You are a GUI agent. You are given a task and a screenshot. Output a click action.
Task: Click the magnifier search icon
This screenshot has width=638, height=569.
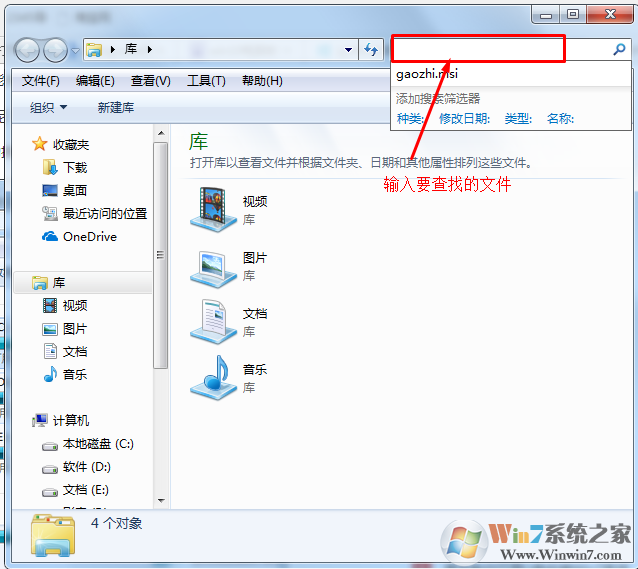pos(619,49)
